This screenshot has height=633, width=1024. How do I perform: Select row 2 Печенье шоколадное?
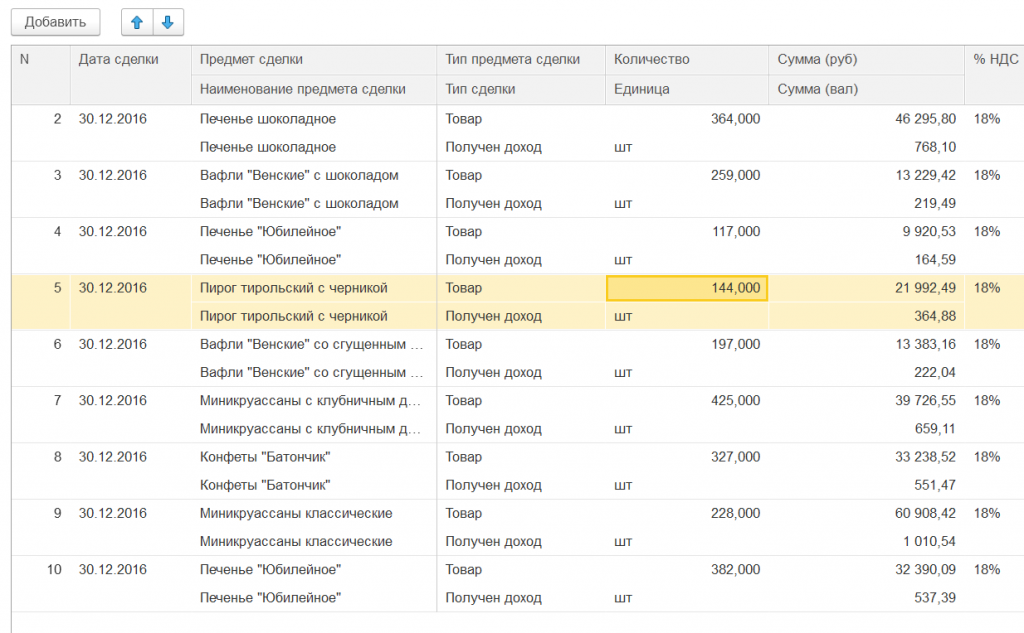(267, 119)
